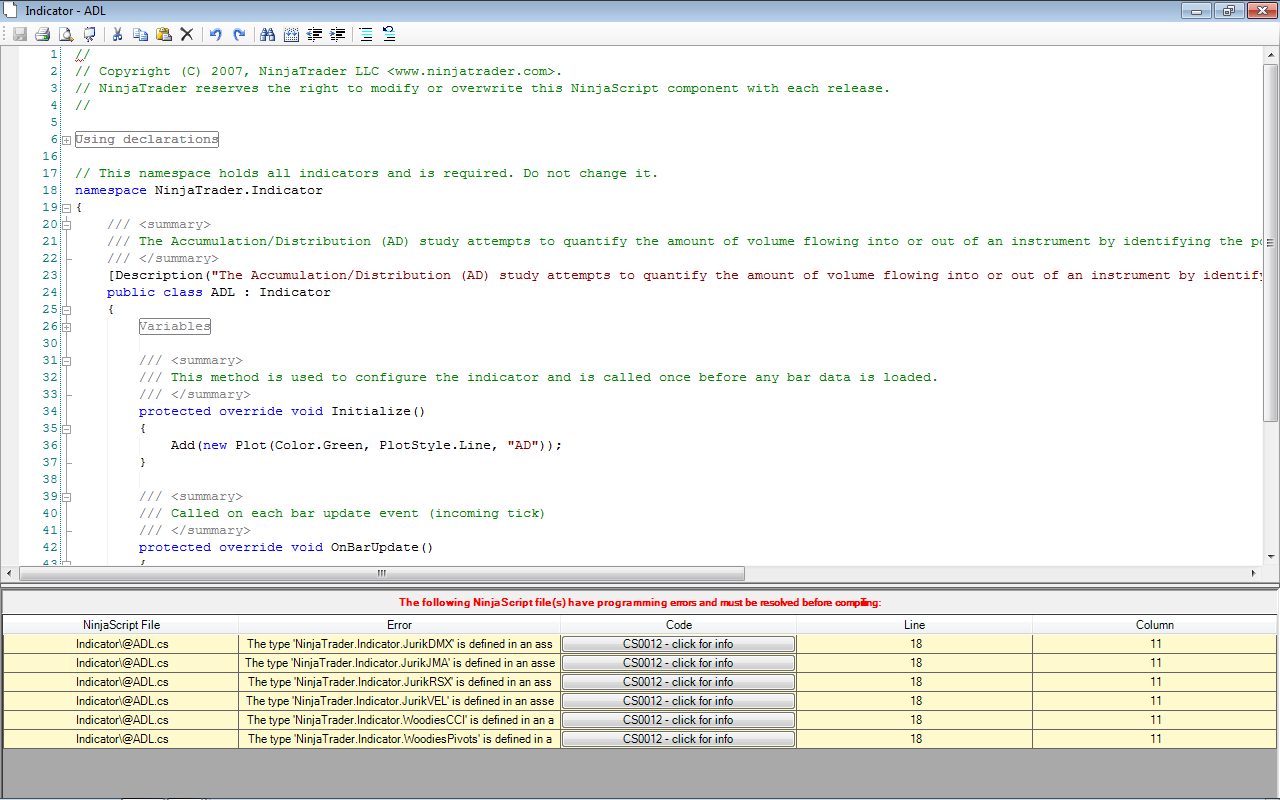
Task: Collapse the summary comment at line 31
Action: 66,361
